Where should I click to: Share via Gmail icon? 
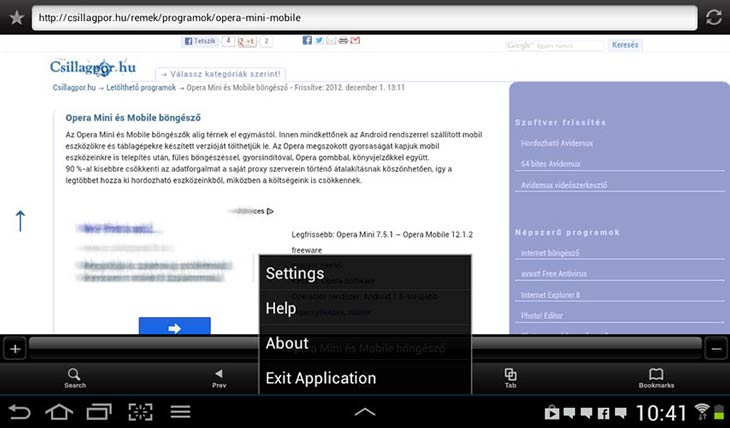[355, 41]
